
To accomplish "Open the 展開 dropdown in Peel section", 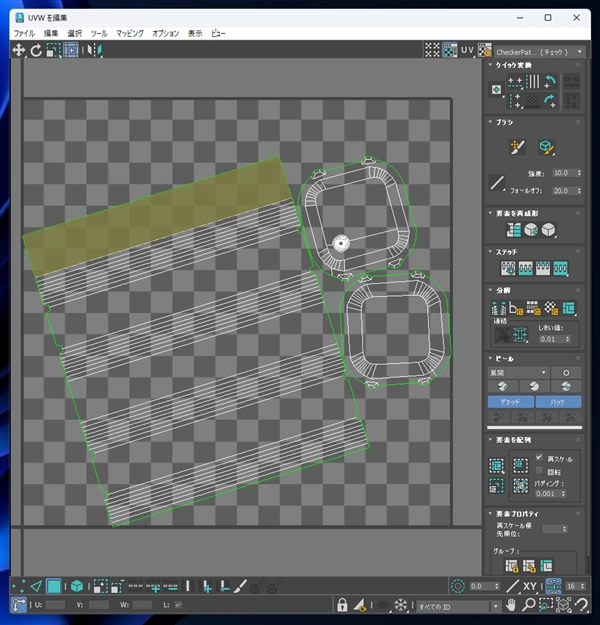I will click(x=517, y=372).
